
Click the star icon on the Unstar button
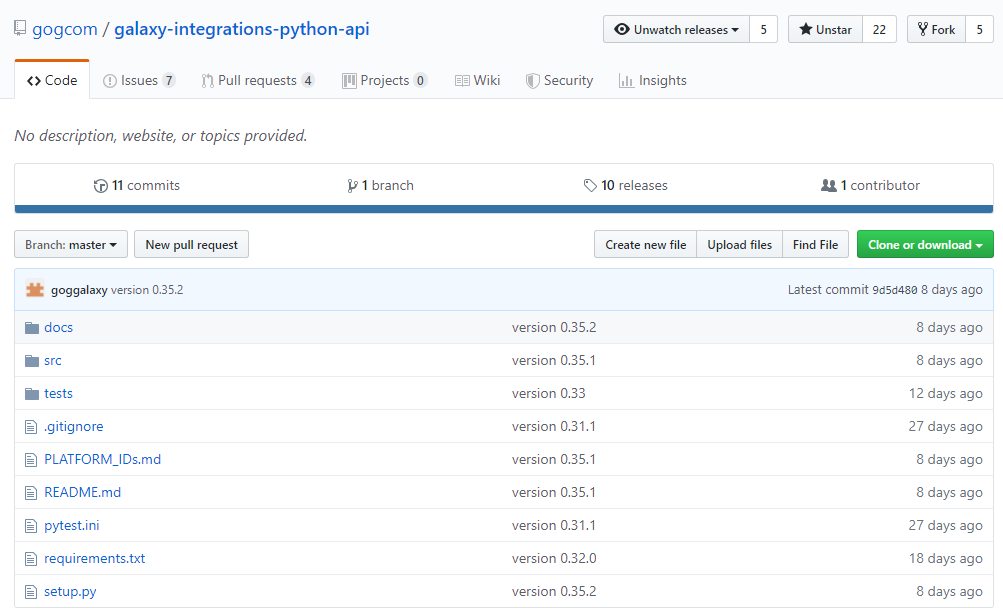805,29
